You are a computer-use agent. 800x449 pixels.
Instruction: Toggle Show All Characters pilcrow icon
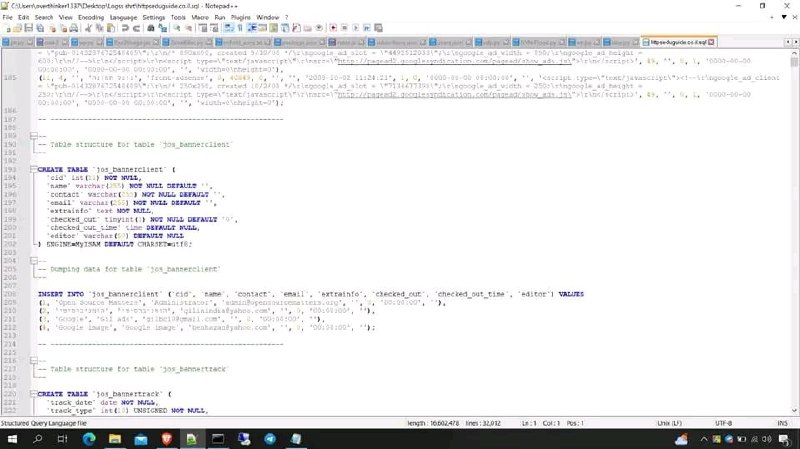pyautogui.click(x=240, y=28)
